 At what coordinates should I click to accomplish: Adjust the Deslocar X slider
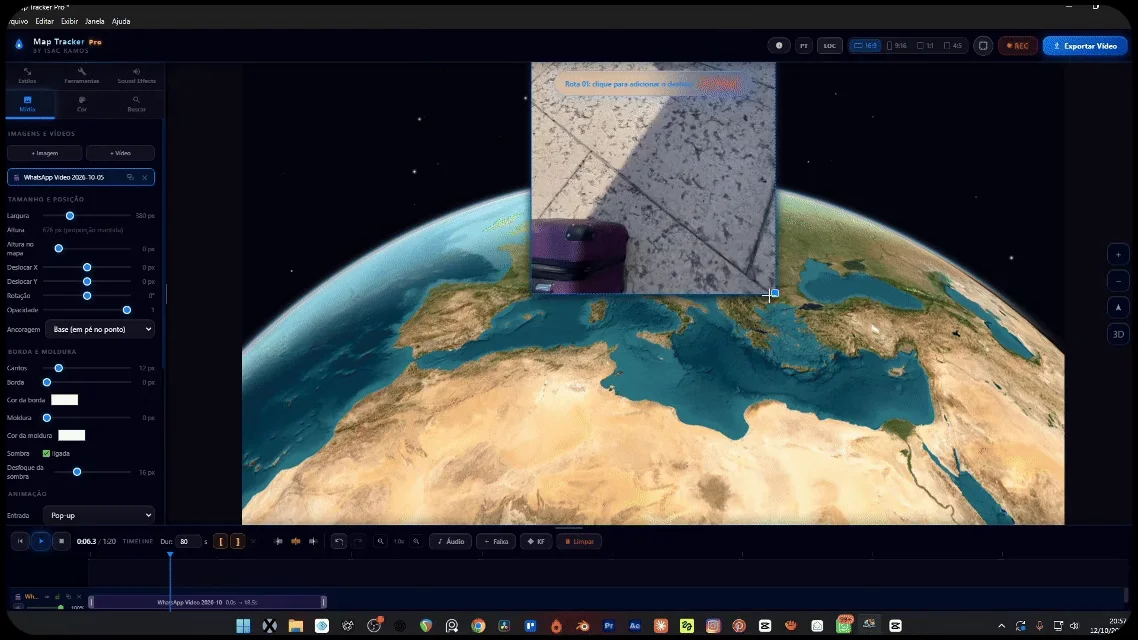pos(87,267)
